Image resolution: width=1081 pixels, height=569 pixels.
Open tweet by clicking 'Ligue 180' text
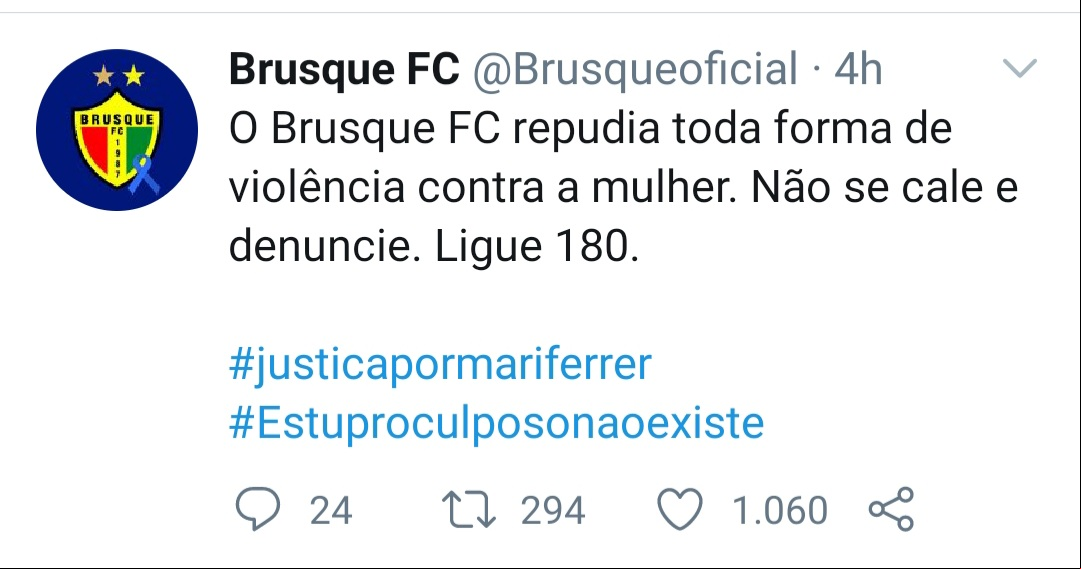[x=536, y=247]
